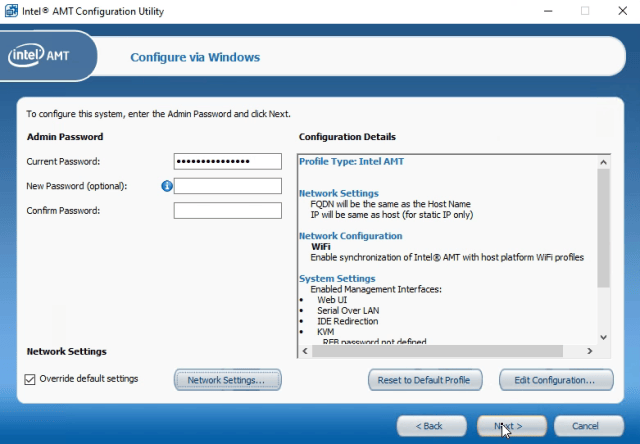Open the Network Settings dialog button

tap(228, 380)
